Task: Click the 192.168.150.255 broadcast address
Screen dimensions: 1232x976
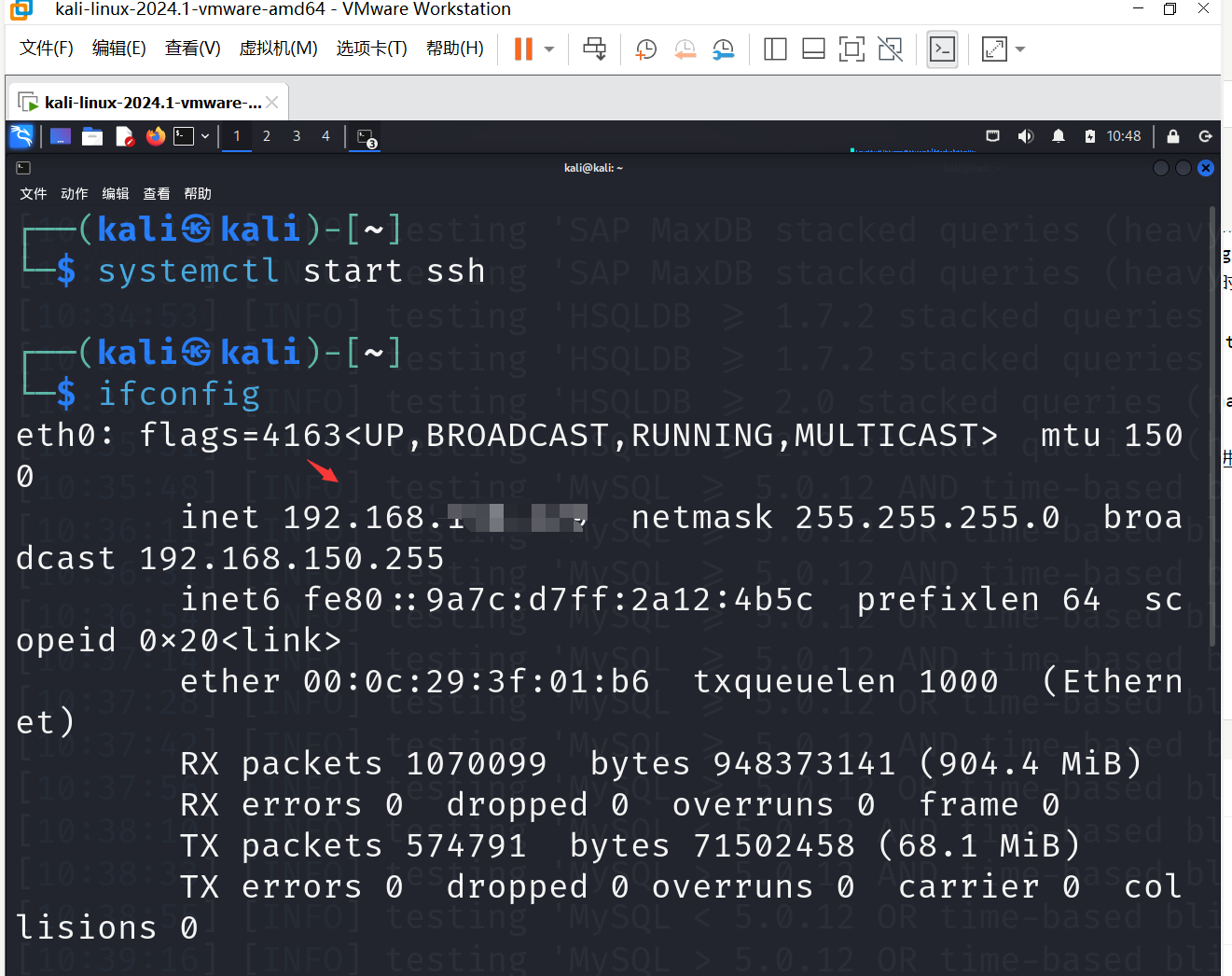Action: 292,558
